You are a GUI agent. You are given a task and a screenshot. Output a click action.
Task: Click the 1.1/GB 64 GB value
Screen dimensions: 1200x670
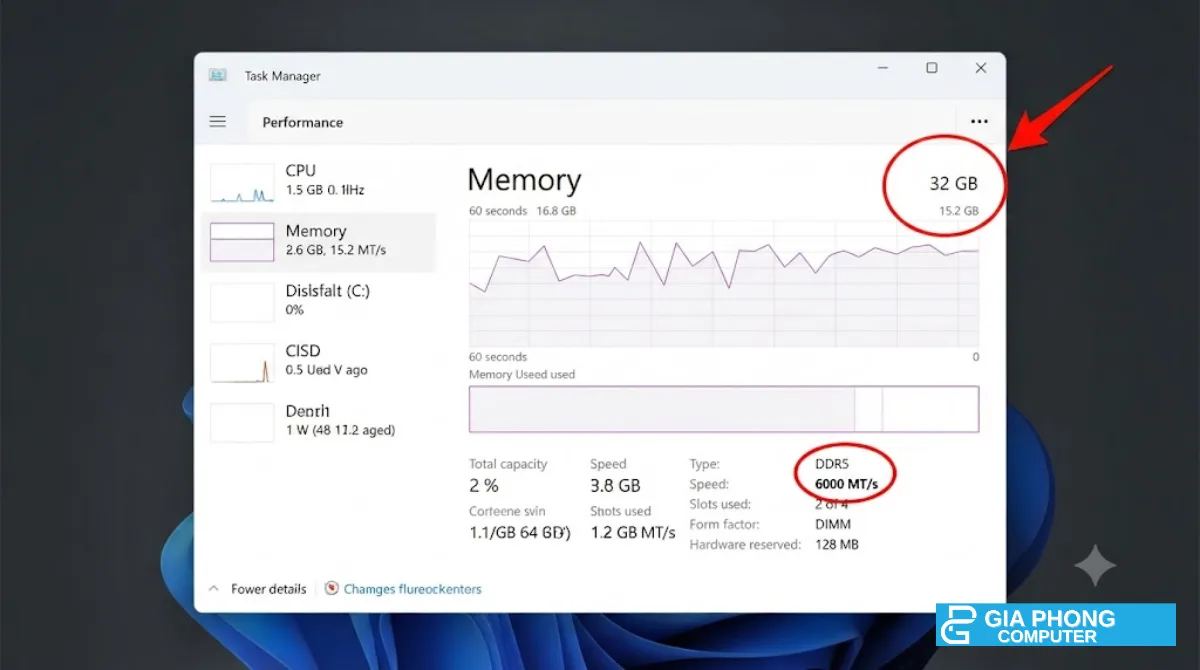[x=520, y=532]
